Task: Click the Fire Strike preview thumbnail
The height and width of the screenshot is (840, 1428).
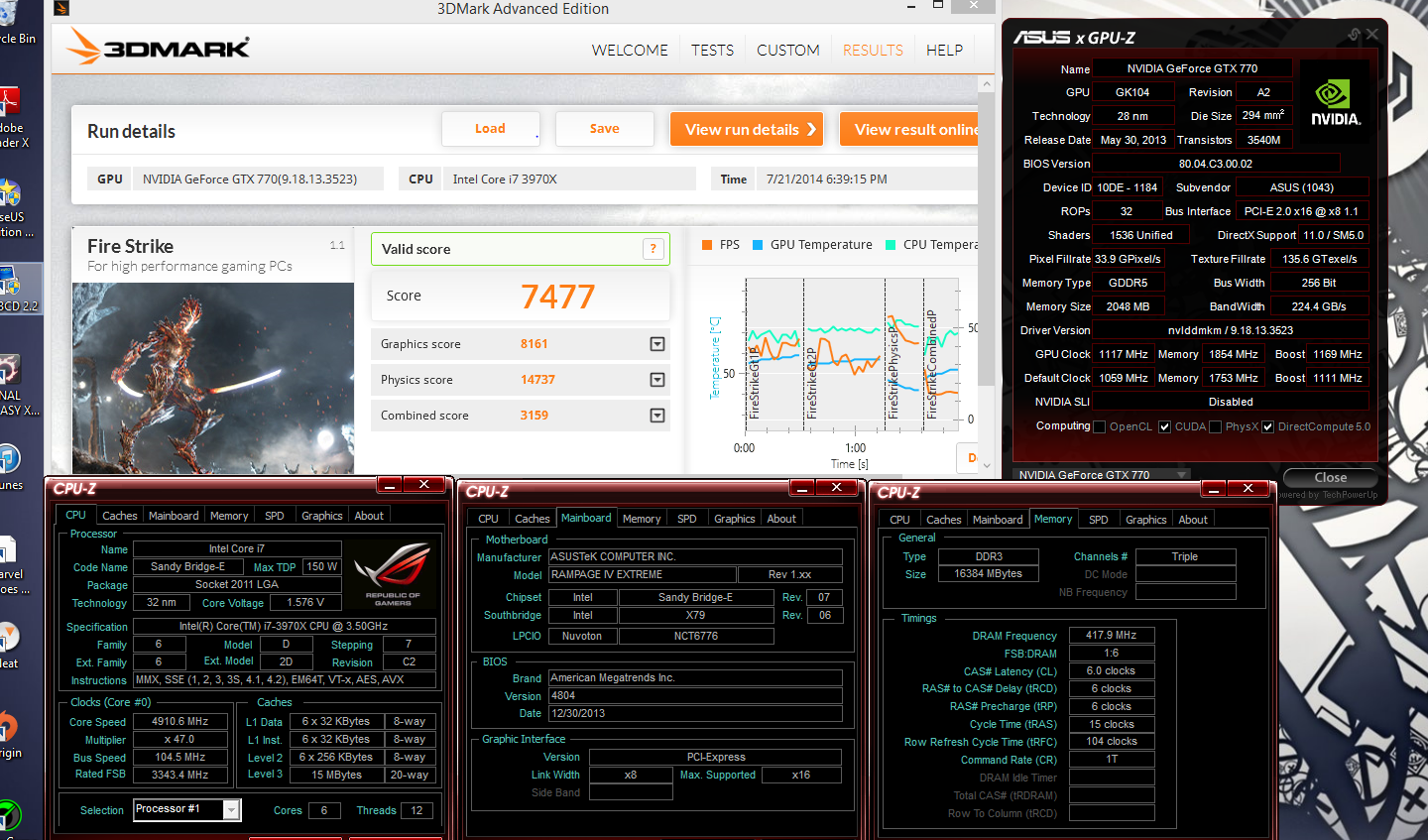Action: (213, 378)
